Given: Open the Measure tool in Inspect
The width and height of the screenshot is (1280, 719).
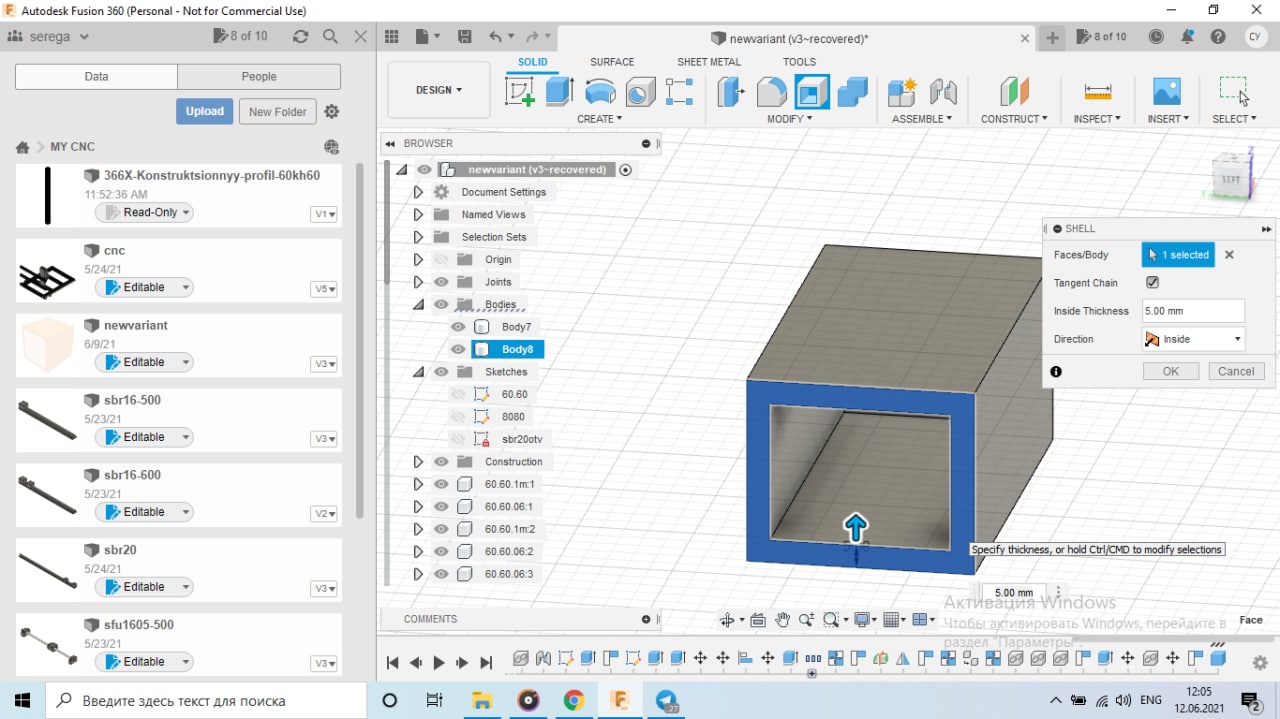Looking at the screenshot, I should click(x=1097, y=92).
